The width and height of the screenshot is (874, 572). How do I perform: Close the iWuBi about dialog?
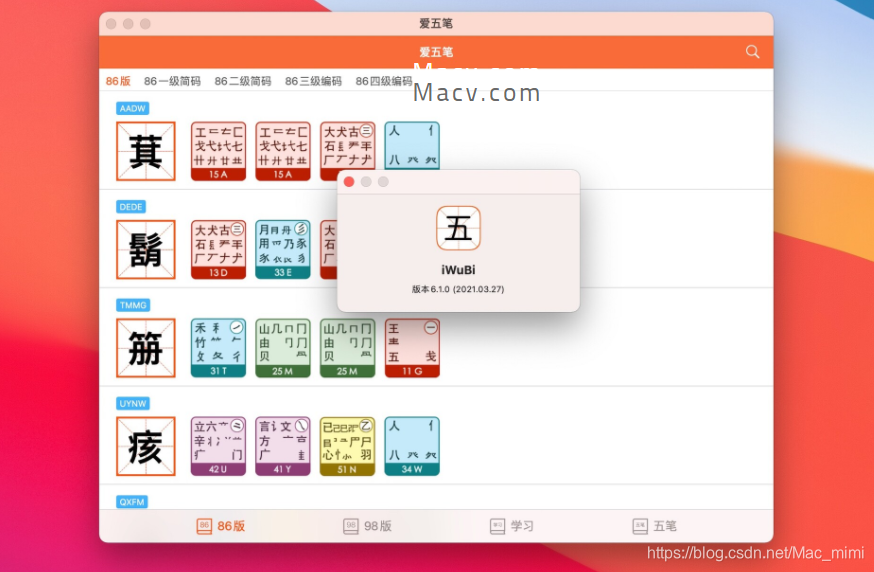point(349,182)
